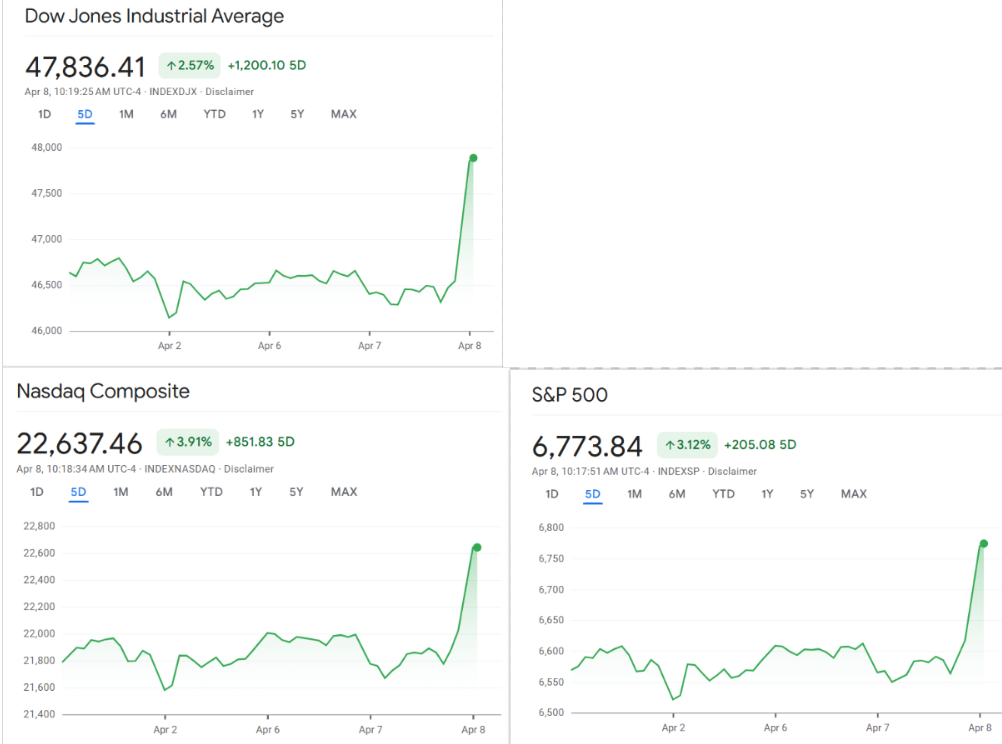Click the Nasdaq 3.91% gain badge
This screenshot has height=744, width=1002.
pos(187,442)
